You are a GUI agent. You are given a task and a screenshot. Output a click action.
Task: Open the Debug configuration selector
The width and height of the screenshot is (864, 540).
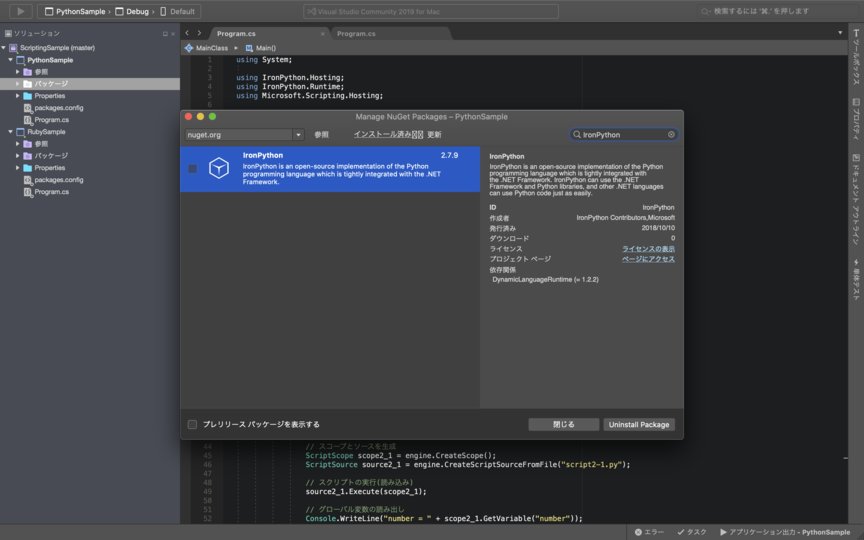click(x=132, y=11)
